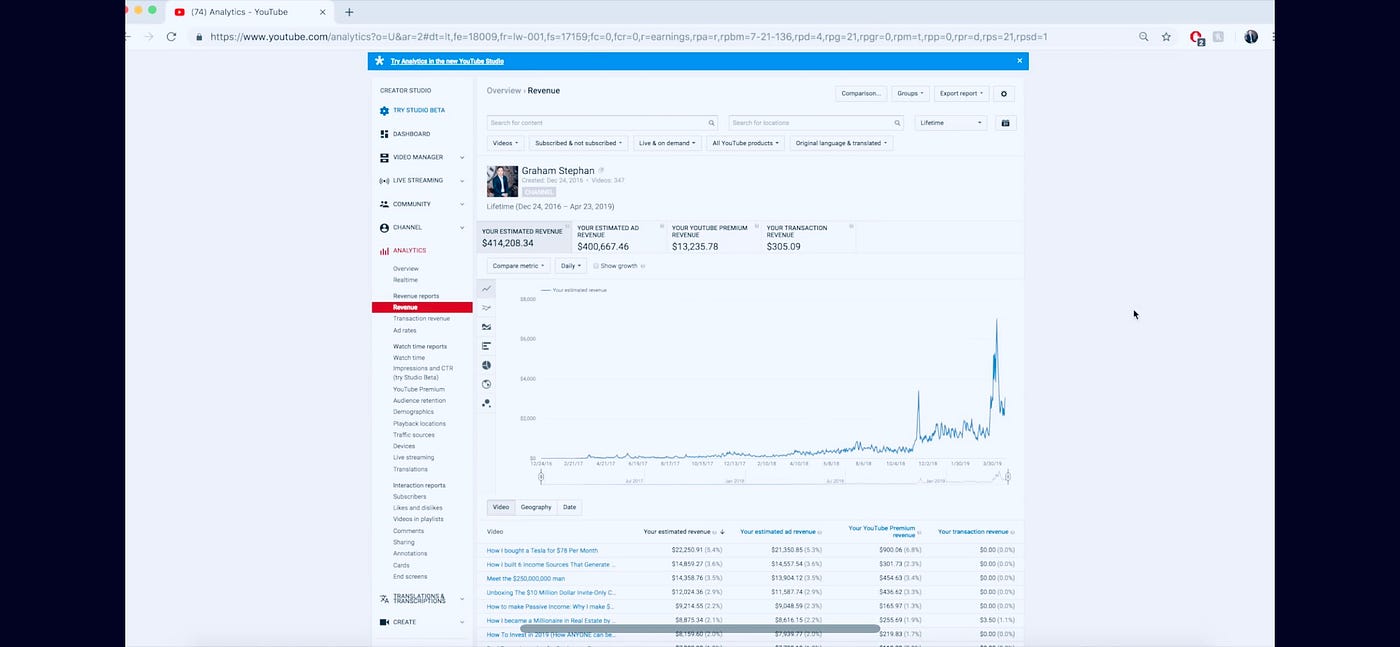Open the Lifetime date range dropdown
The image size is (1400, 647).
[951, 123]
